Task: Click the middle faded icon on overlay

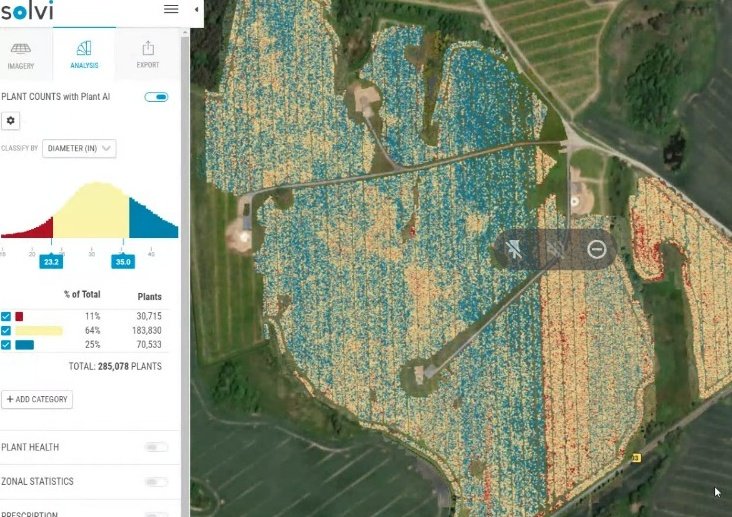Action: coord(556,249)
